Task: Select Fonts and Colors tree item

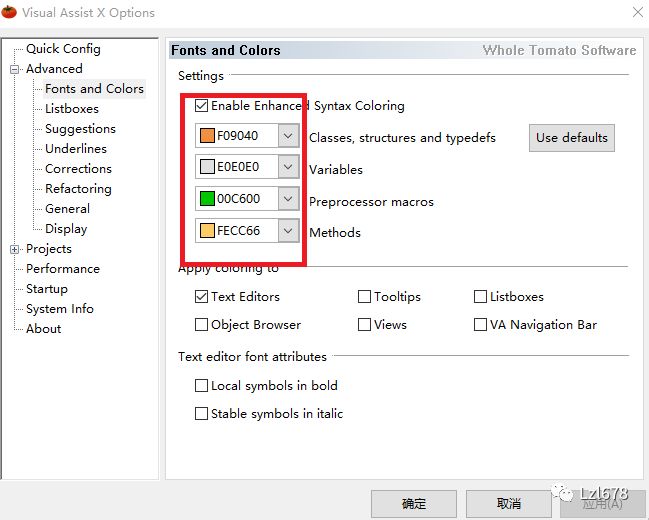Action: click(x=94, y=89)
